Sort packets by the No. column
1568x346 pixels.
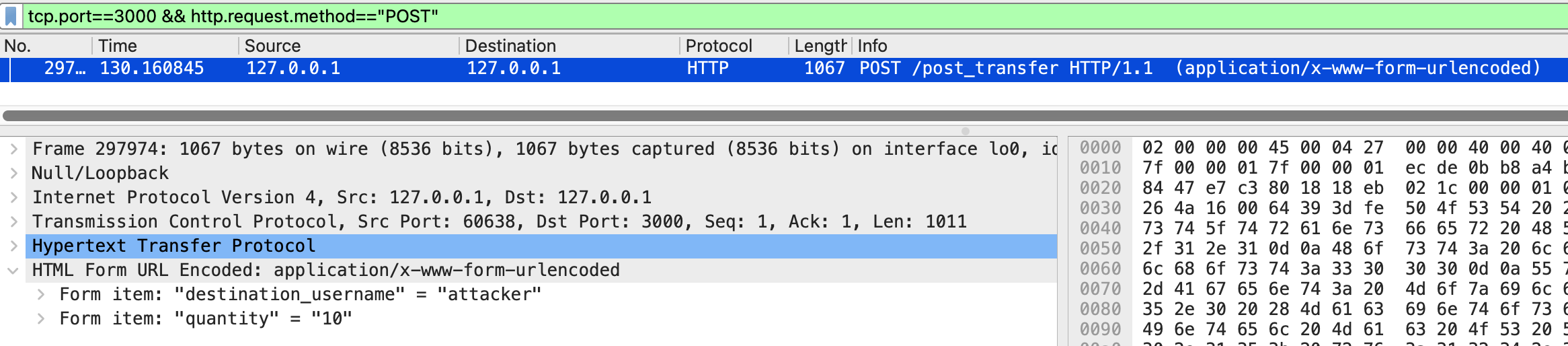[40, 46]
